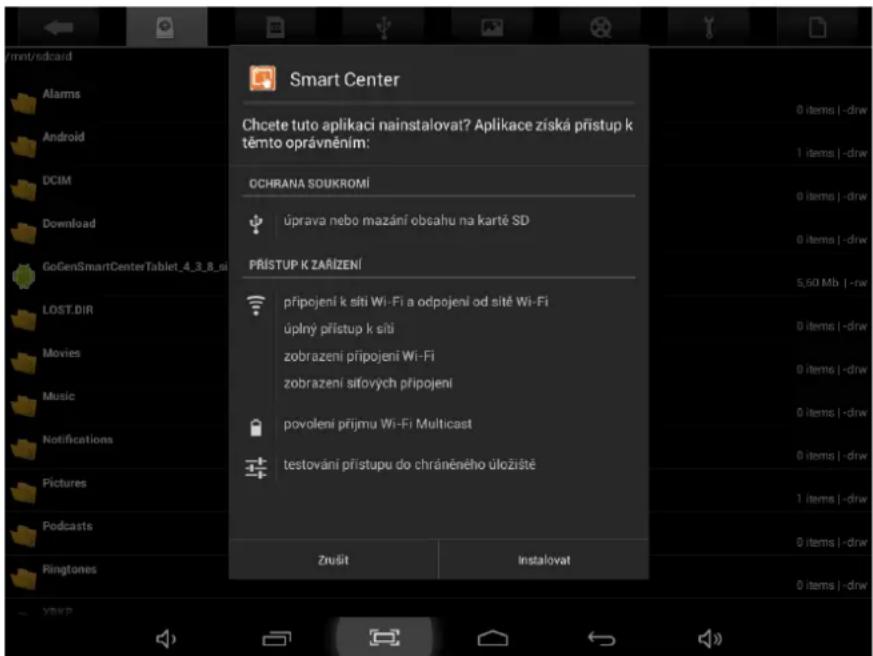Tap the Zrušit button

point(333,560)
